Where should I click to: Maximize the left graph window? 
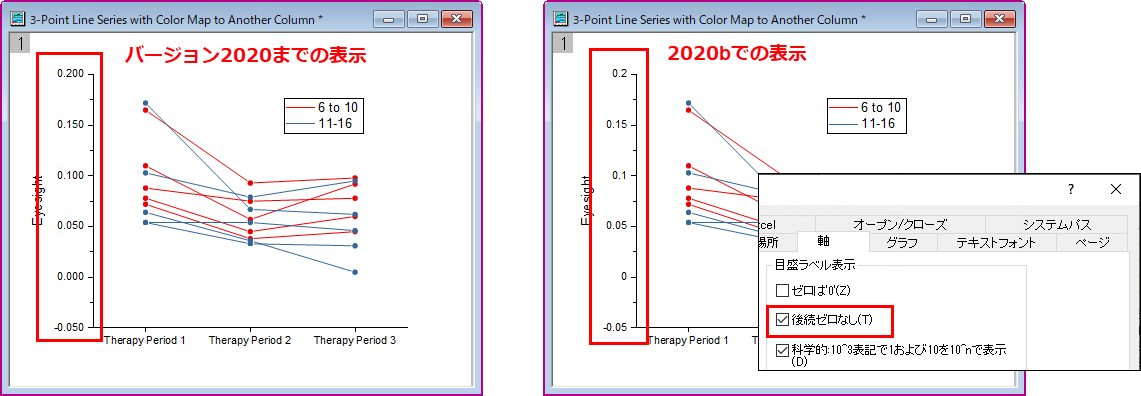pyautogui.click(x=422, y=20)
